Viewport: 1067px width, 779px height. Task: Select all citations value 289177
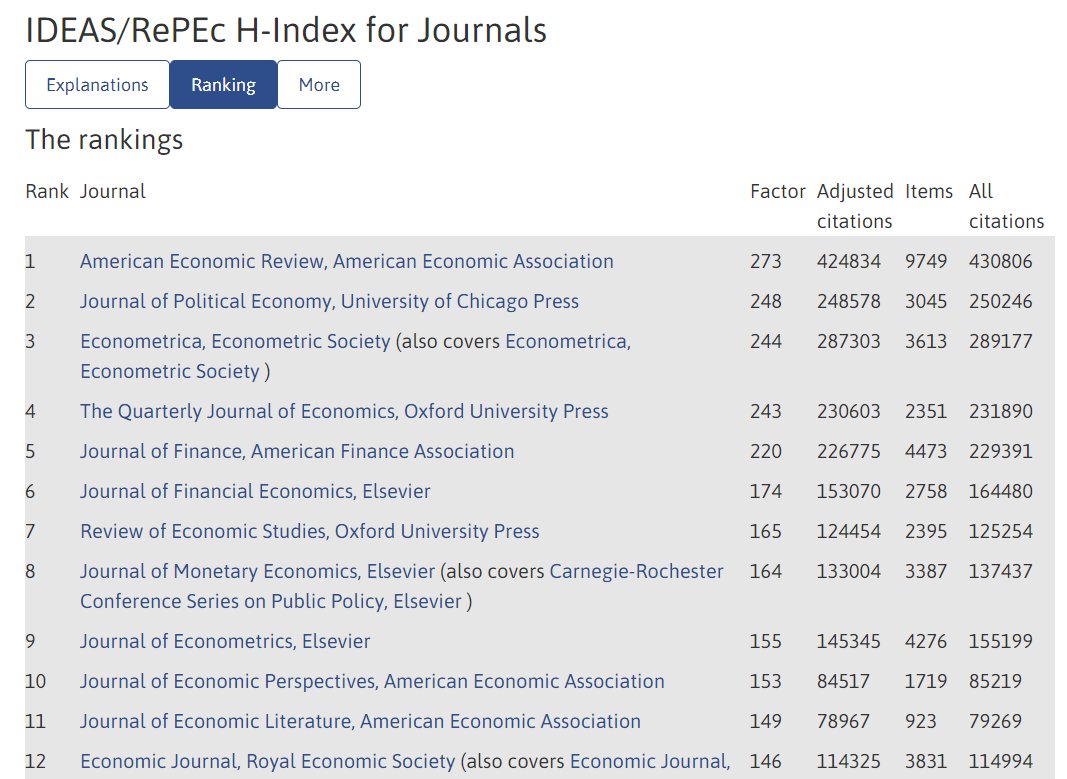click(1000, 342)
